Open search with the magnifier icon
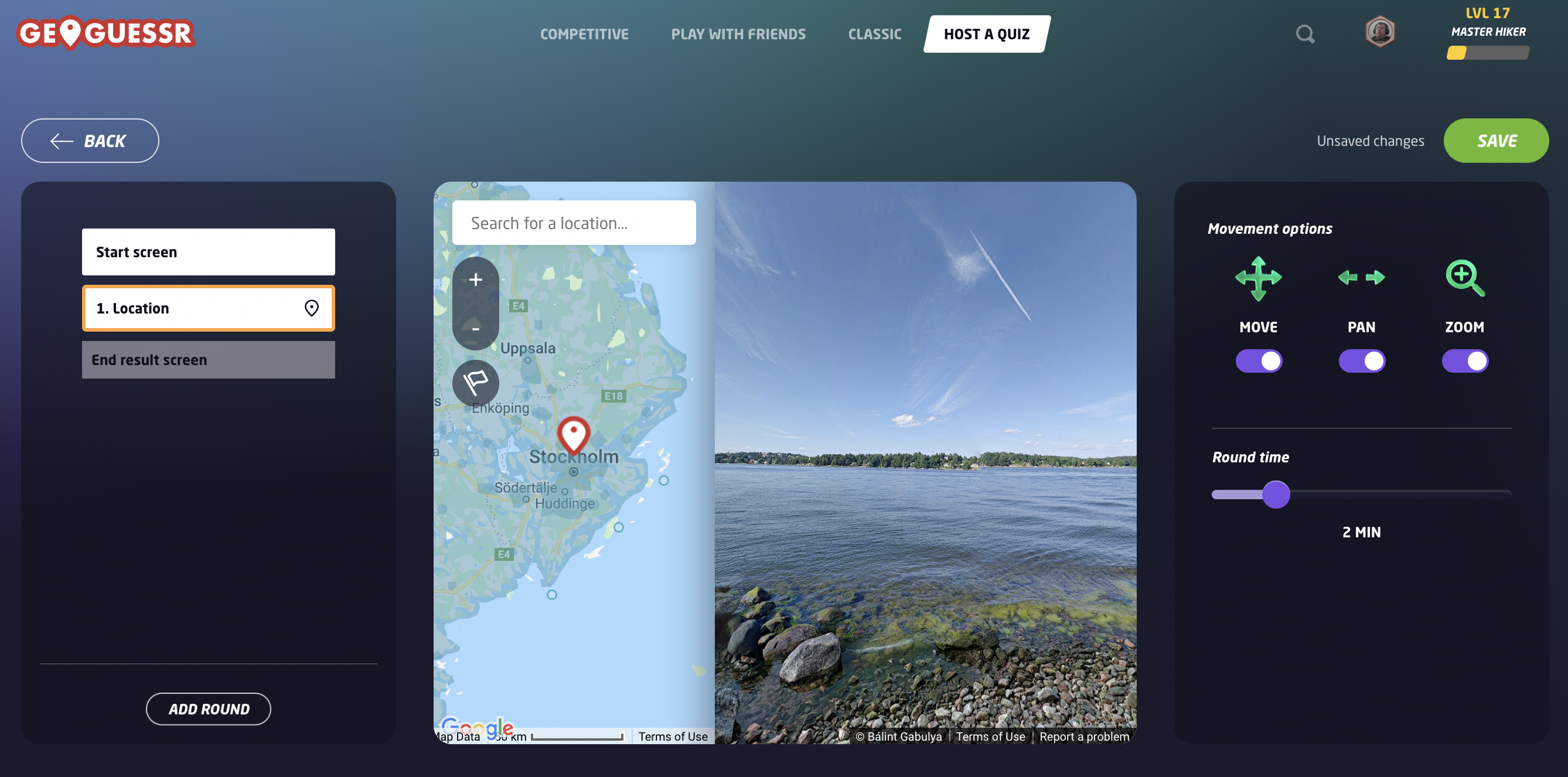The image size is (1568, 777). 1304,34
